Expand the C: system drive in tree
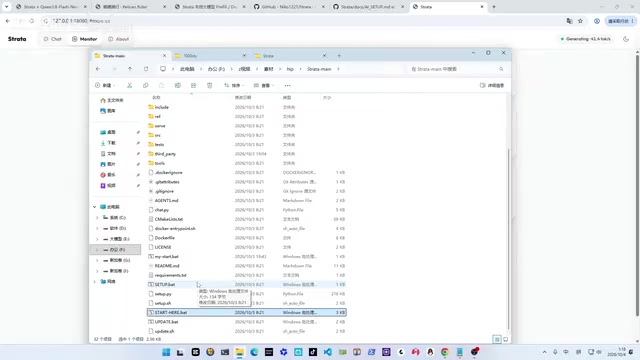Image resolution: width=640 pixels, height=360 pixels. [x=97, y=218]
